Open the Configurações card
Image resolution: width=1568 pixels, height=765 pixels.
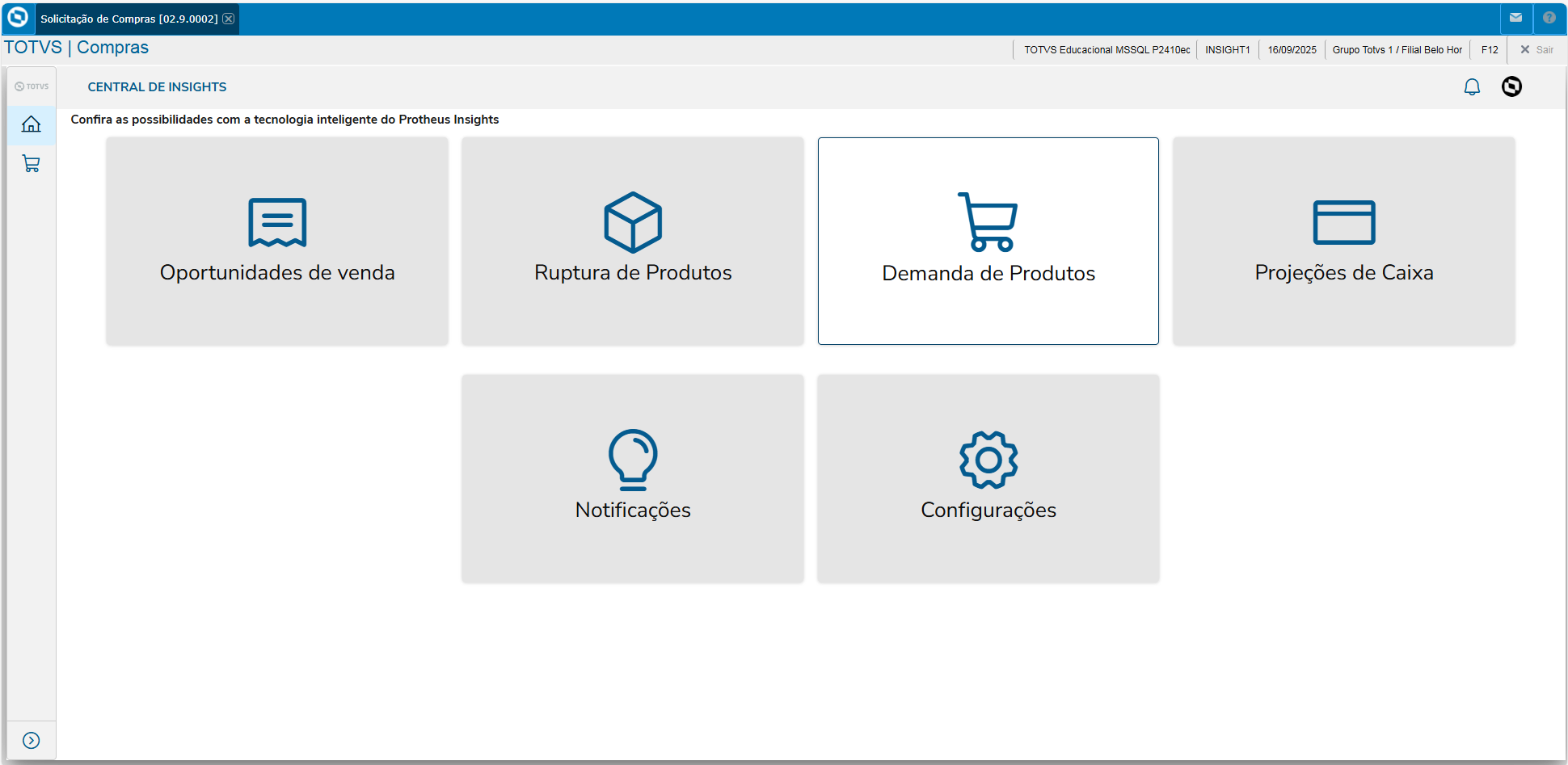pyautogui.click(x=988, y=478)
